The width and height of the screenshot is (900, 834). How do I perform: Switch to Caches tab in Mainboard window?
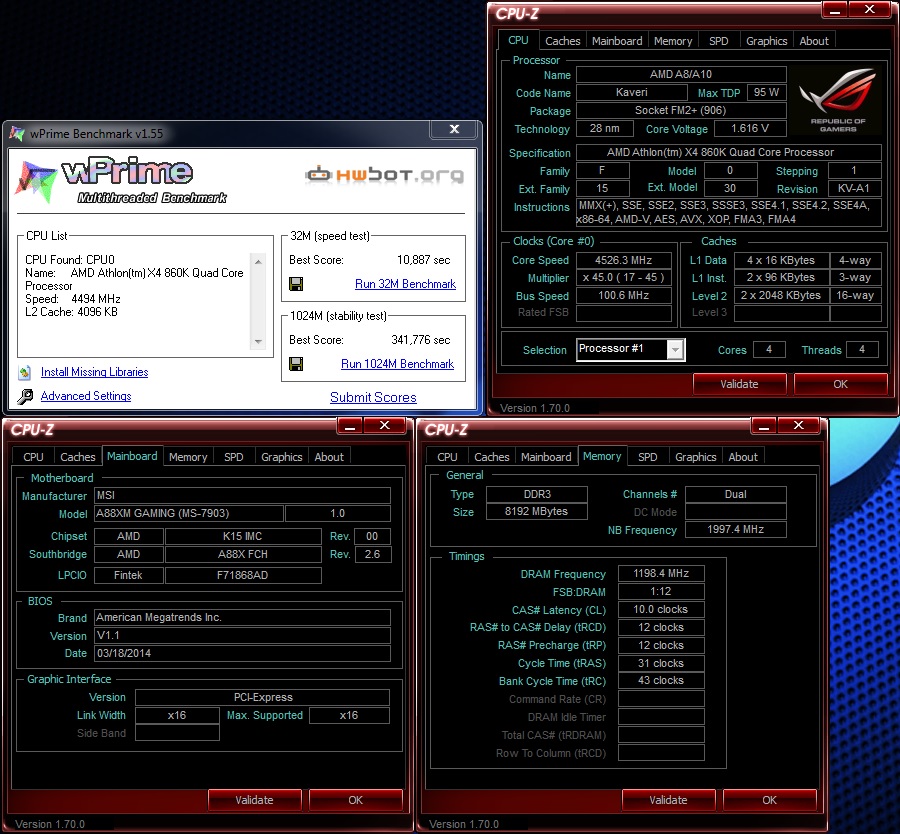[x=77, y=457]
